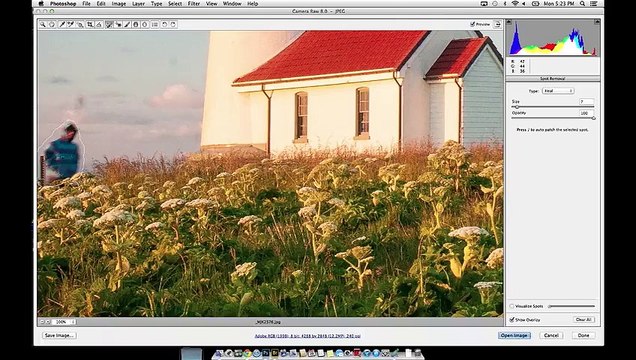Open the Type menu in menu bar

click(157, 4)
